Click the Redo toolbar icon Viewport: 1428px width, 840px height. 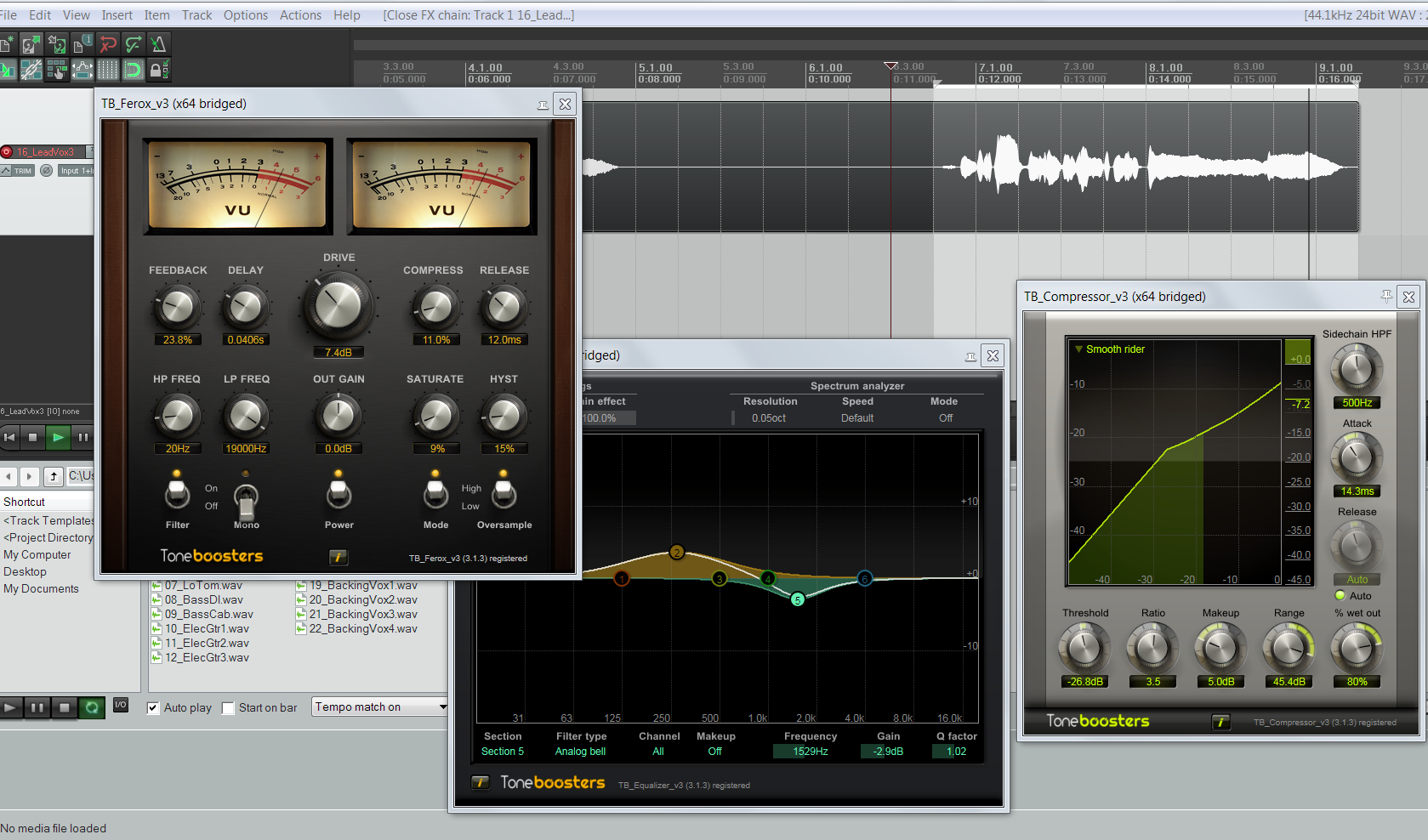pos(134,43)
